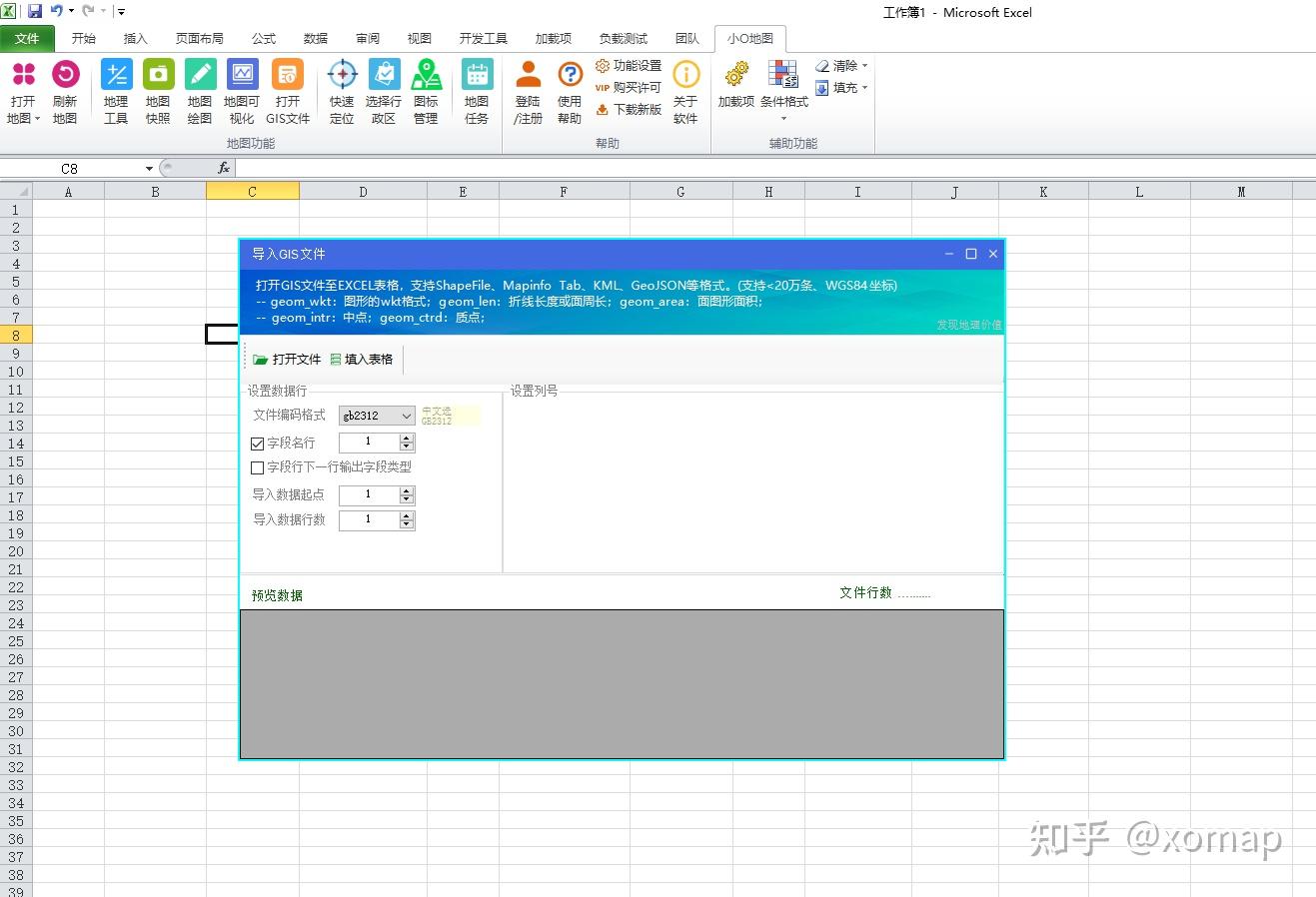Open the 小O地图 ribbon tab
The height and width of the screenshot is (897, 1316).
750,38
